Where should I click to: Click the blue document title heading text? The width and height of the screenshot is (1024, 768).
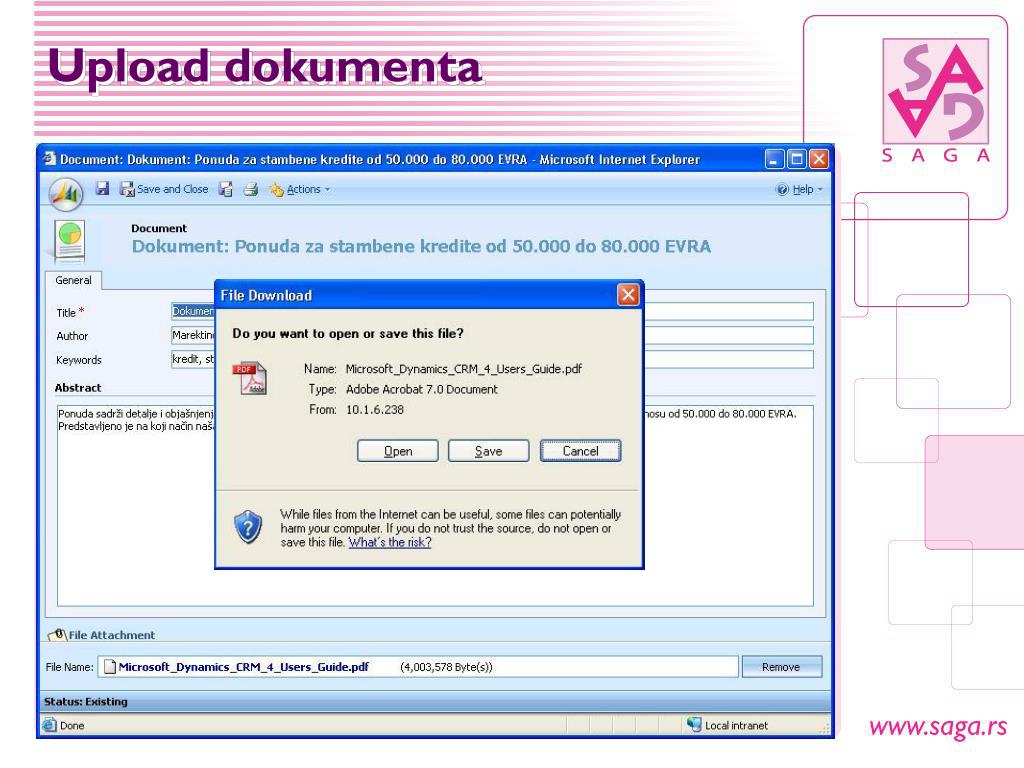pos(421,246)
